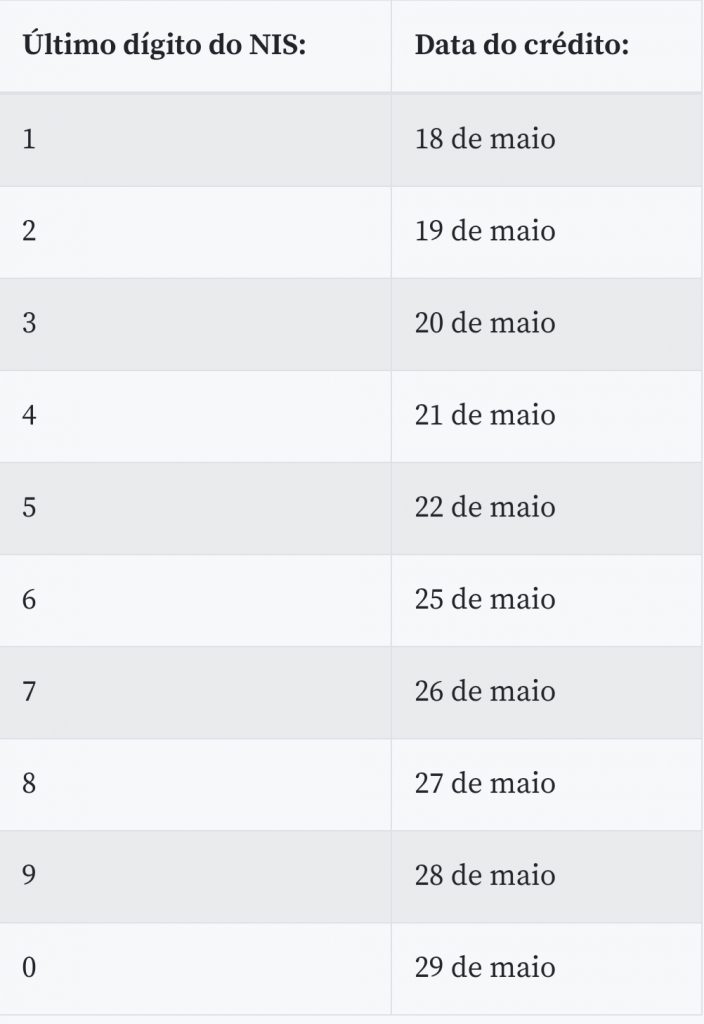704x1024 pixels.
Task: Click NIS digit 4 cell
Action: tap(195, 416)
